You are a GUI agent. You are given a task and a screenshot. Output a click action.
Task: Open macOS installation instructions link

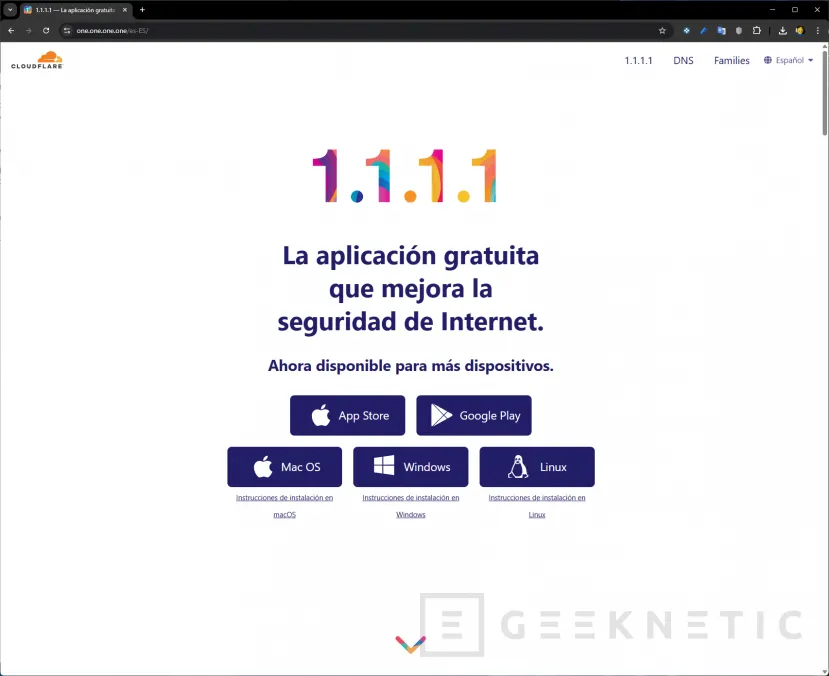pos(284,506)
